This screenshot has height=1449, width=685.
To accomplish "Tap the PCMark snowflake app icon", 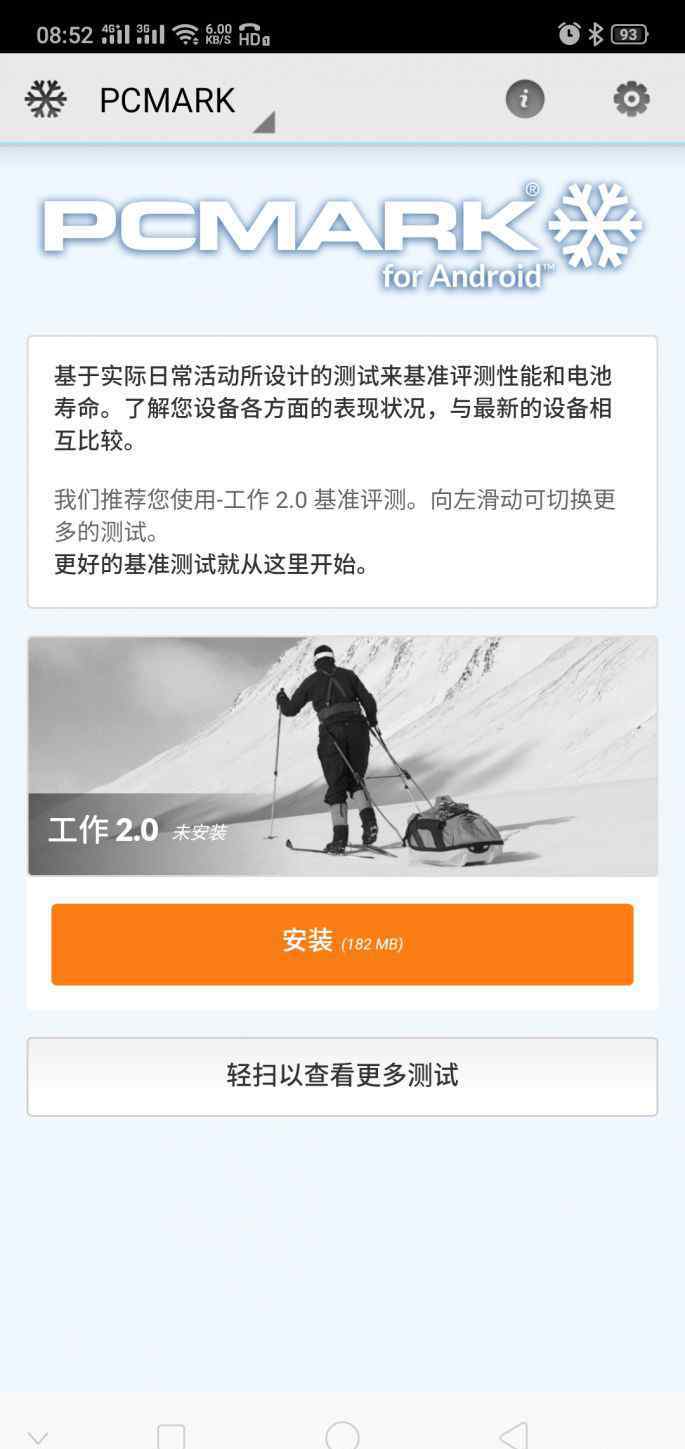I will click(45, 99).
